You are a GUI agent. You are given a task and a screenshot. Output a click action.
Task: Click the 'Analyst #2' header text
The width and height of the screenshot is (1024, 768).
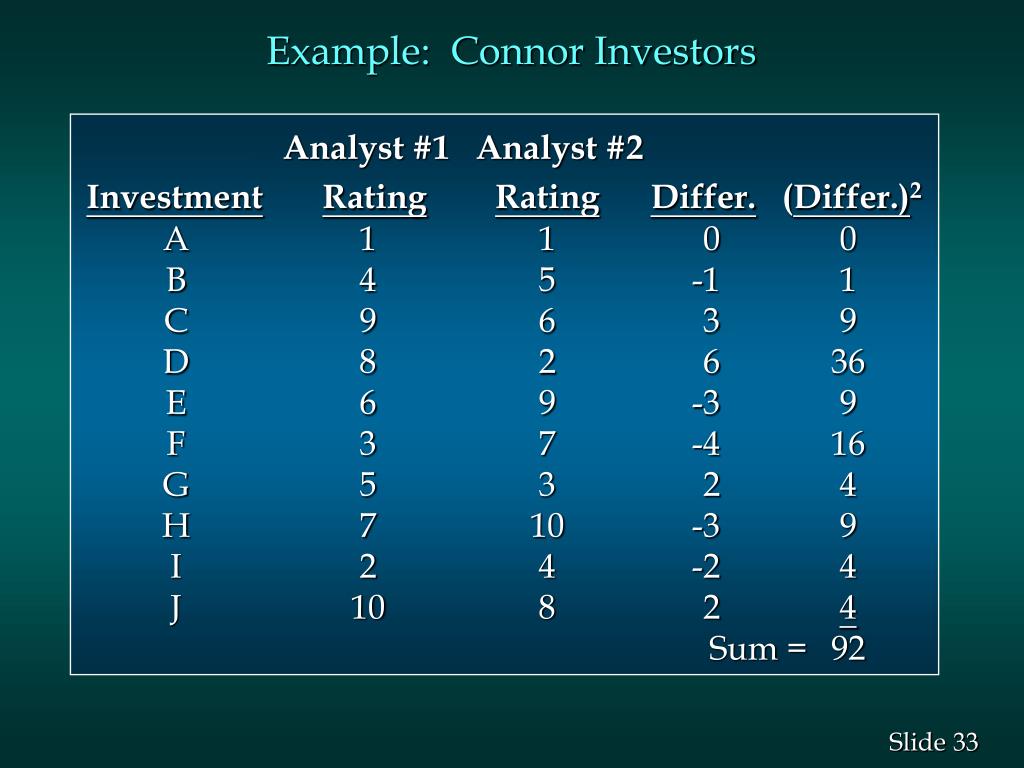[x=560, y=148]
